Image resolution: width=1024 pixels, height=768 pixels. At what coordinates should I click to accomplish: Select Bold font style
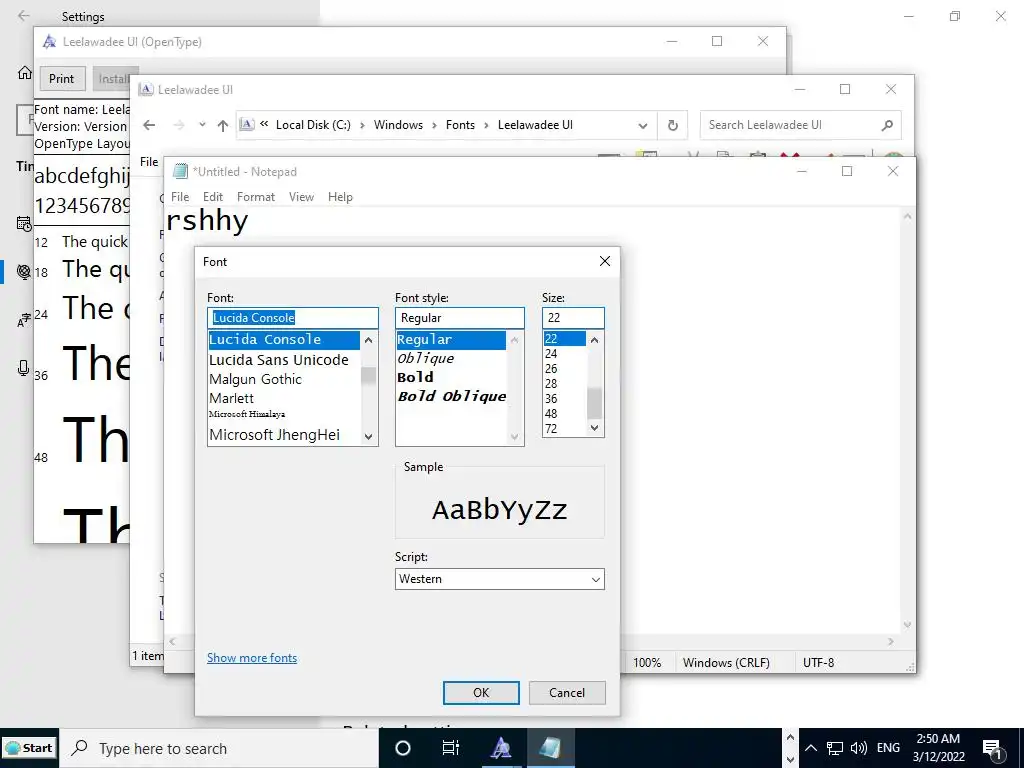click(x=415, y=377)
